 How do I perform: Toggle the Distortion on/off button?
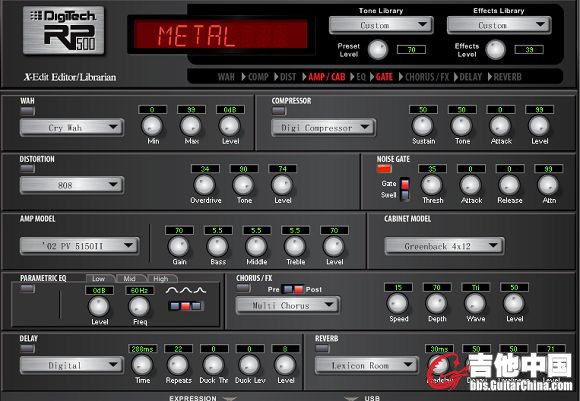[x=27, y=169]
